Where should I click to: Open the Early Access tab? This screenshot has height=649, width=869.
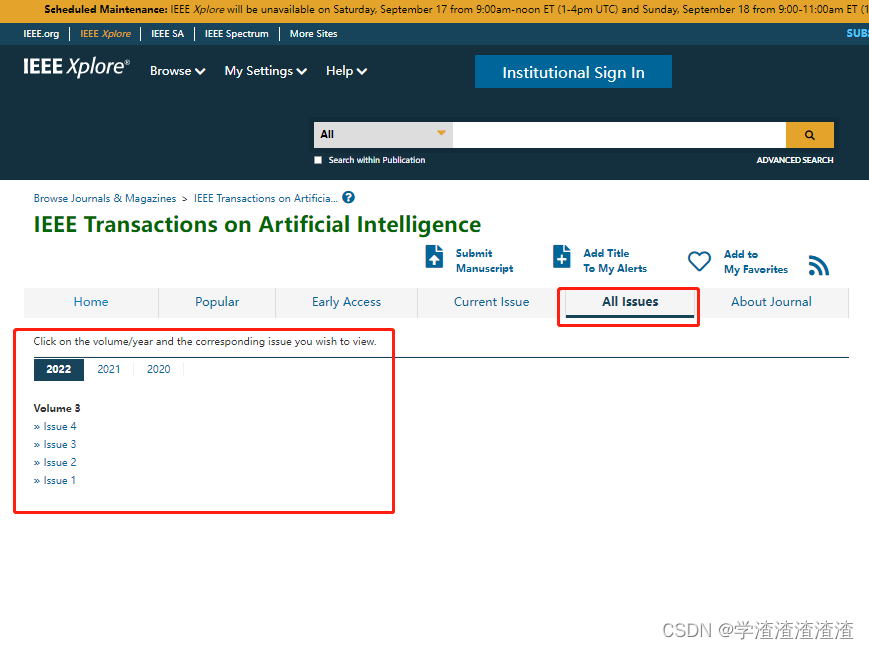coord(346,302)
